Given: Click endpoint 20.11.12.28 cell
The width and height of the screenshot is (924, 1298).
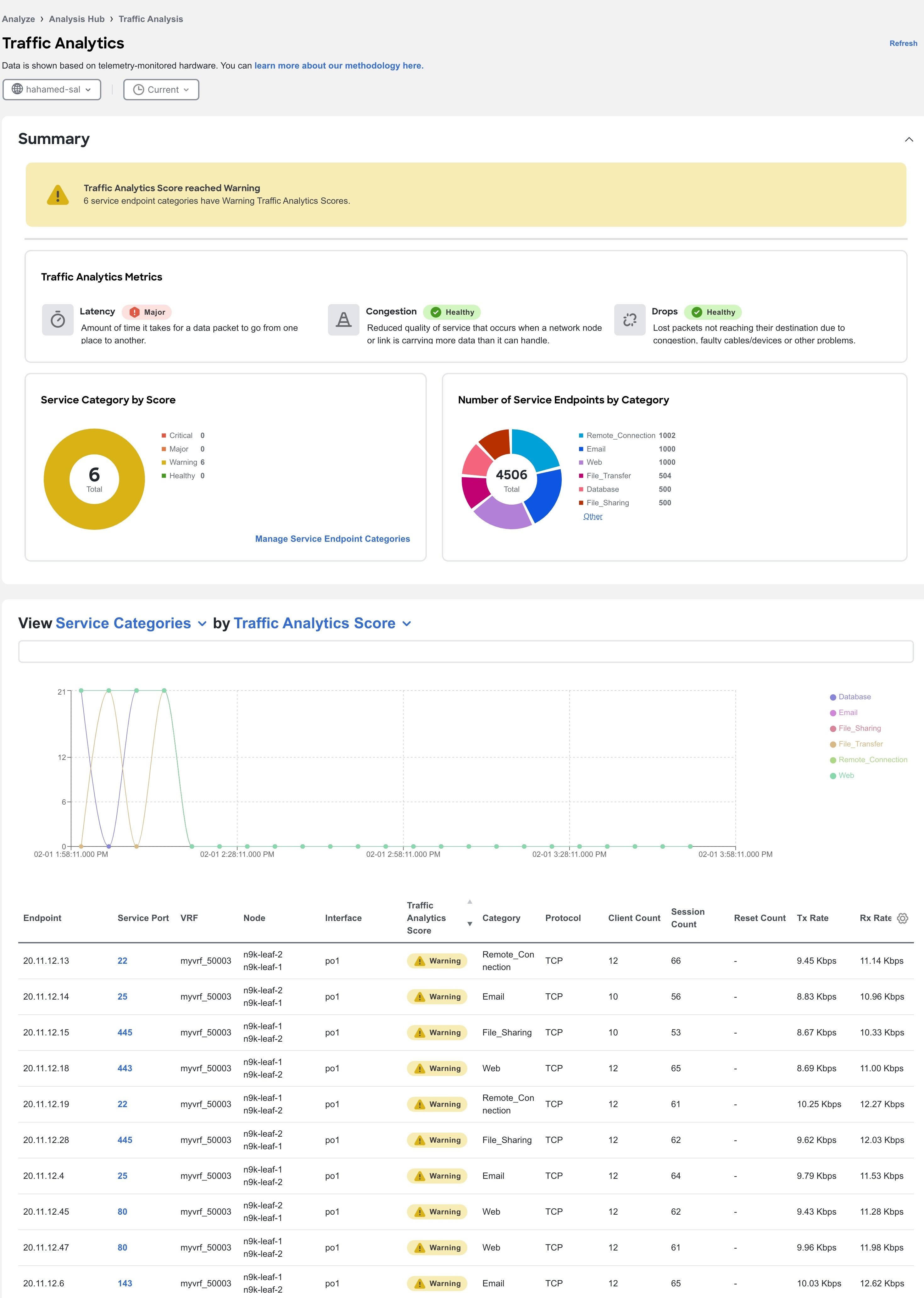Looking at the screenshot, I should (46, 1140).
